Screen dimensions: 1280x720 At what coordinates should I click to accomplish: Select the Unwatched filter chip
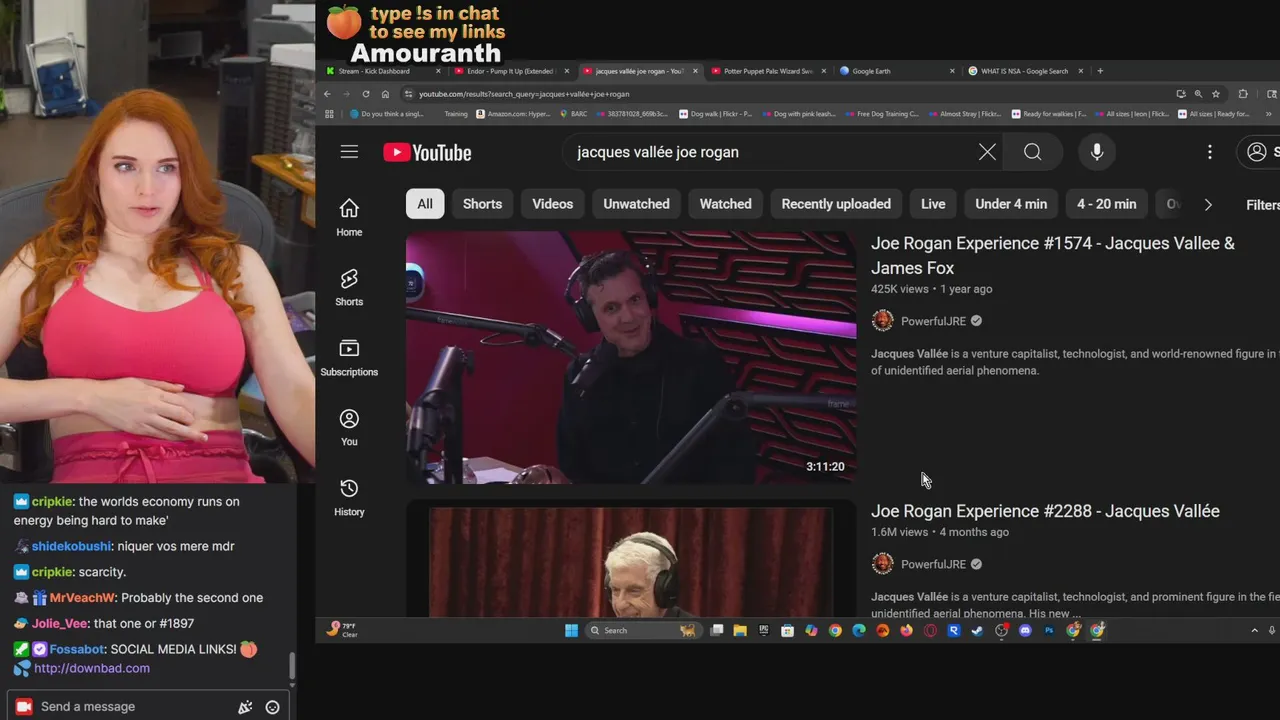click(x=636, y=204)
